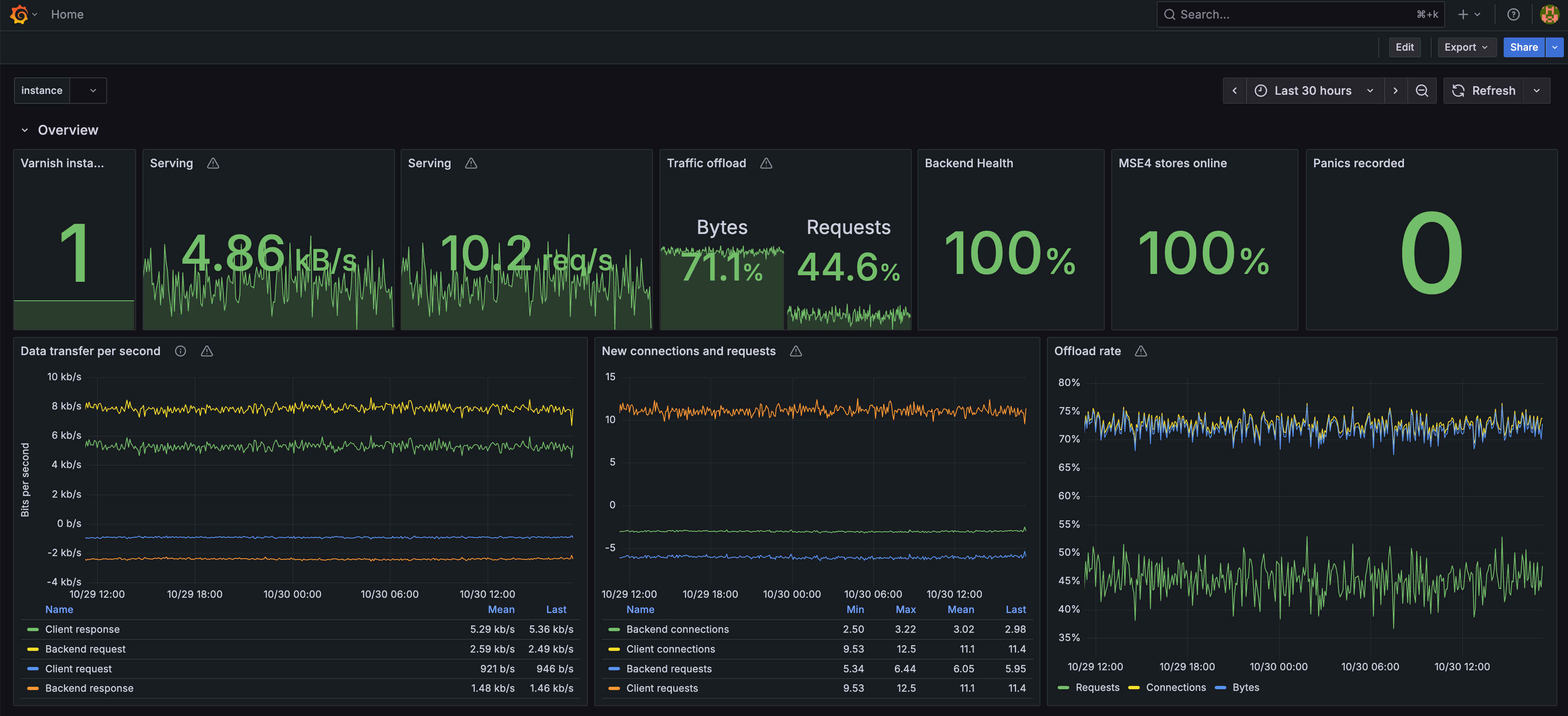The height and width of the screenshot is (716, 1568).
Task: Open the help icon in the top bar
Action: 1514,14
